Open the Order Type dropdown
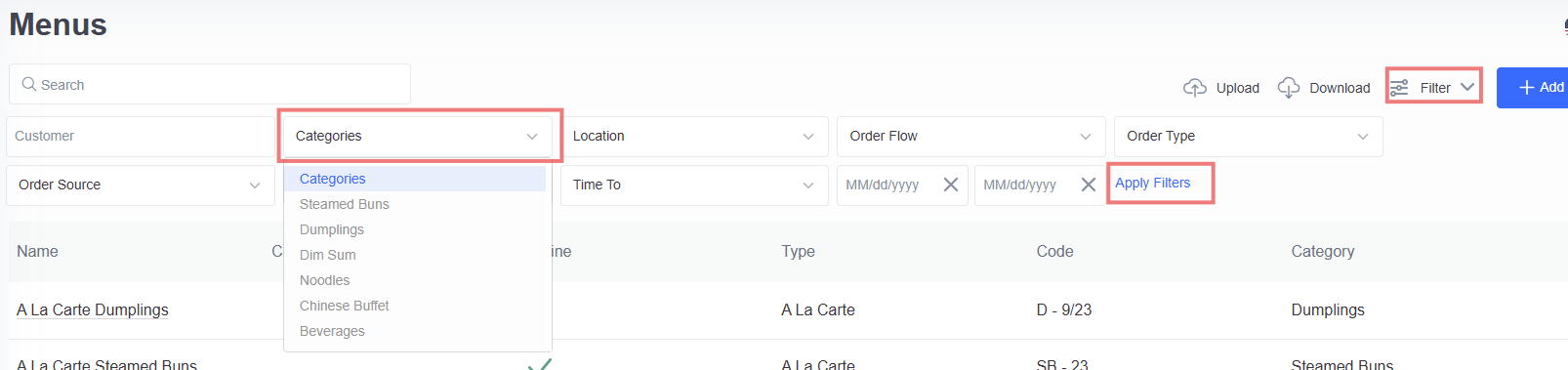Image resolution: width=1568 pixels, height=370 pixels. [1248, 137]
